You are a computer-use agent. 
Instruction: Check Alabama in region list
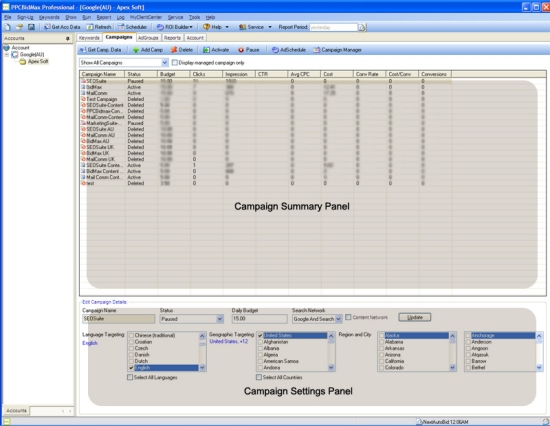click(x=381, y=342)
